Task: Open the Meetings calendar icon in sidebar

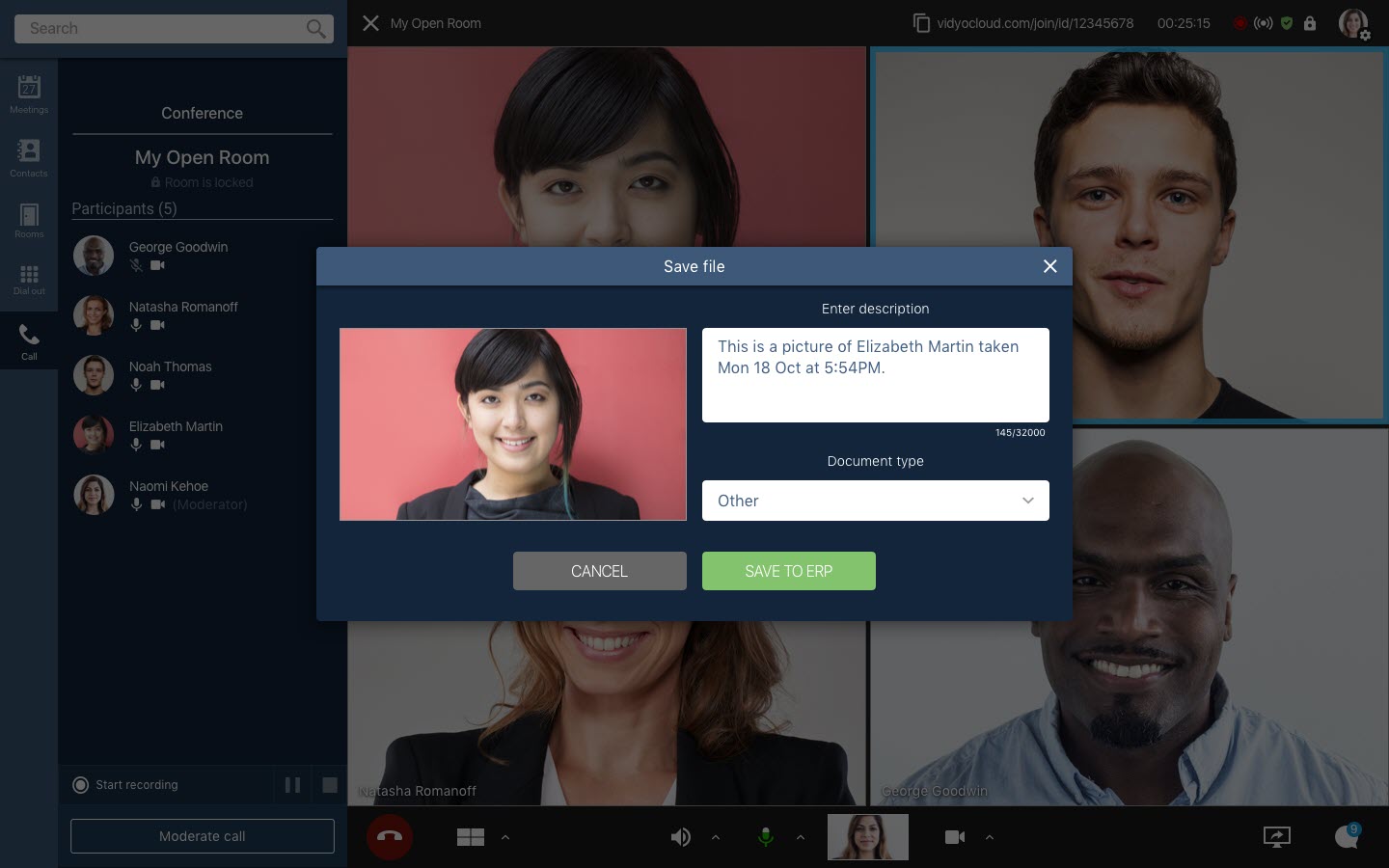Action: click(x=29, y=93)
